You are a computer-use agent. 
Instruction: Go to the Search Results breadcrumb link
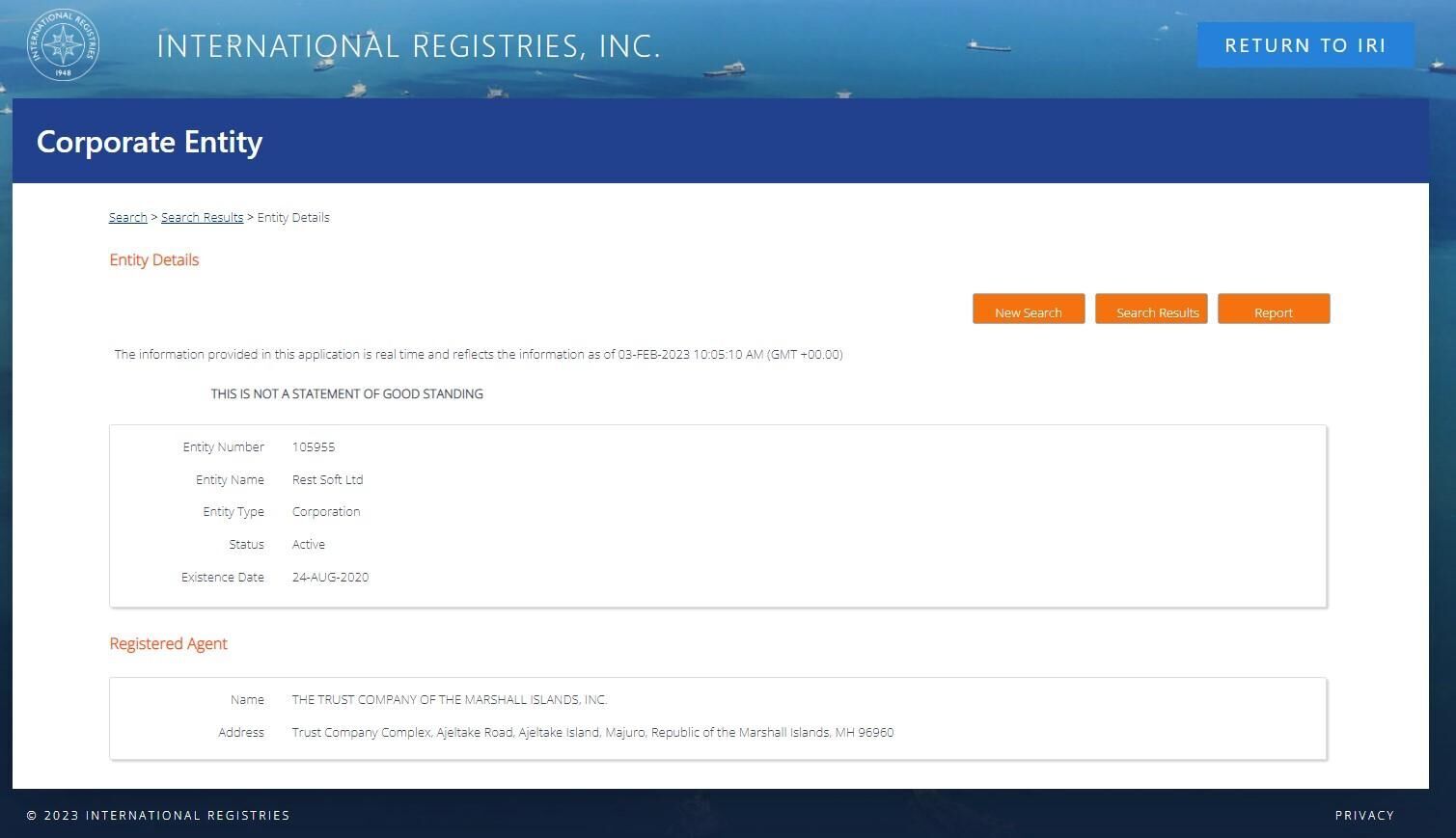(x=202, y=218)
